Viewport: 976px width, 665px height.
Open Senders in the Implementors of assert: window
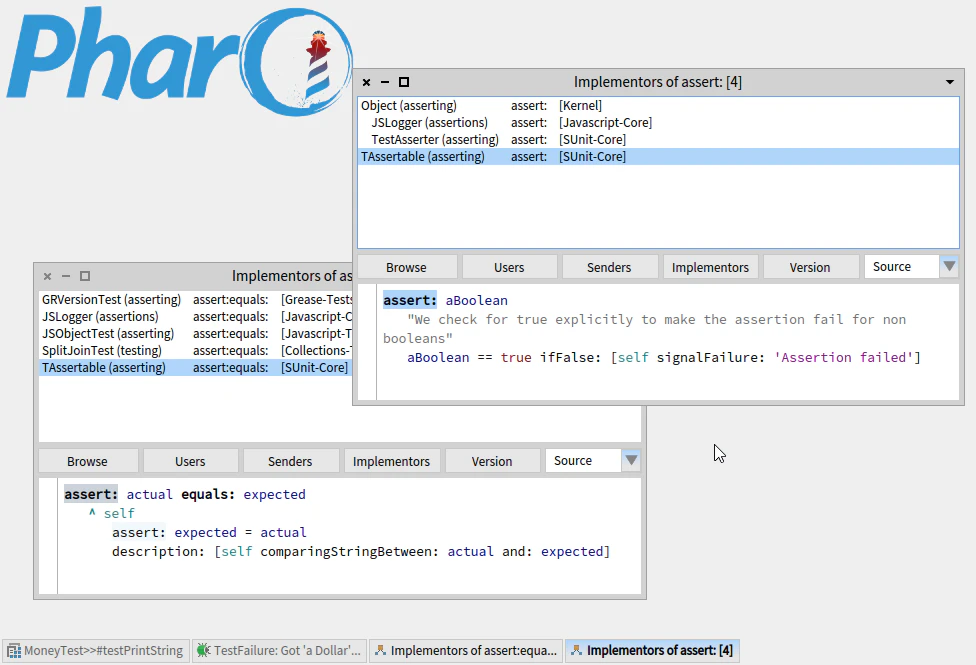click(609, 267)
